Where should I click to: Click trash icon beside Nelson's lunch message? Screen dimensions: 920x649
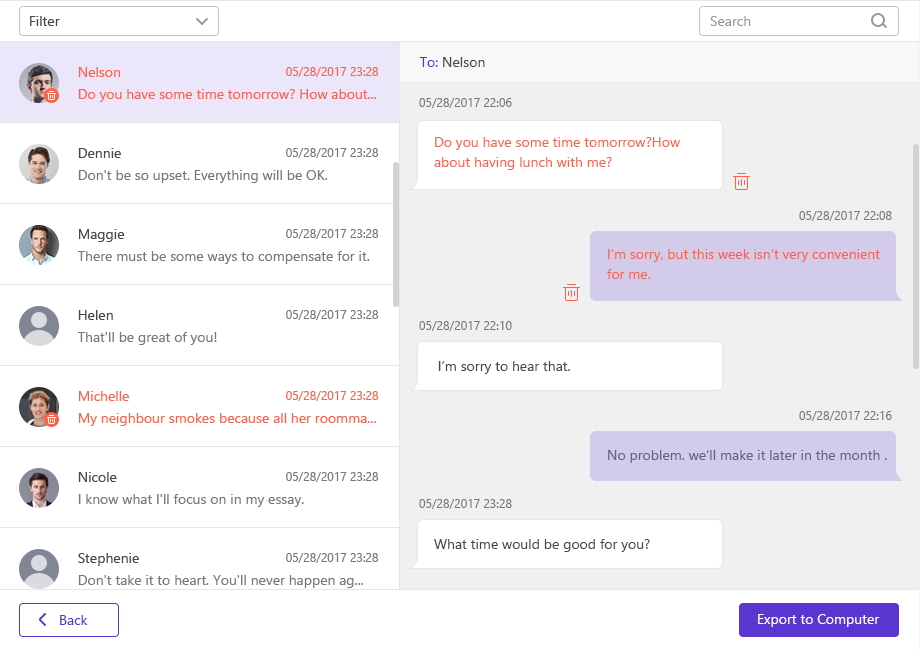tap(741, 181)
